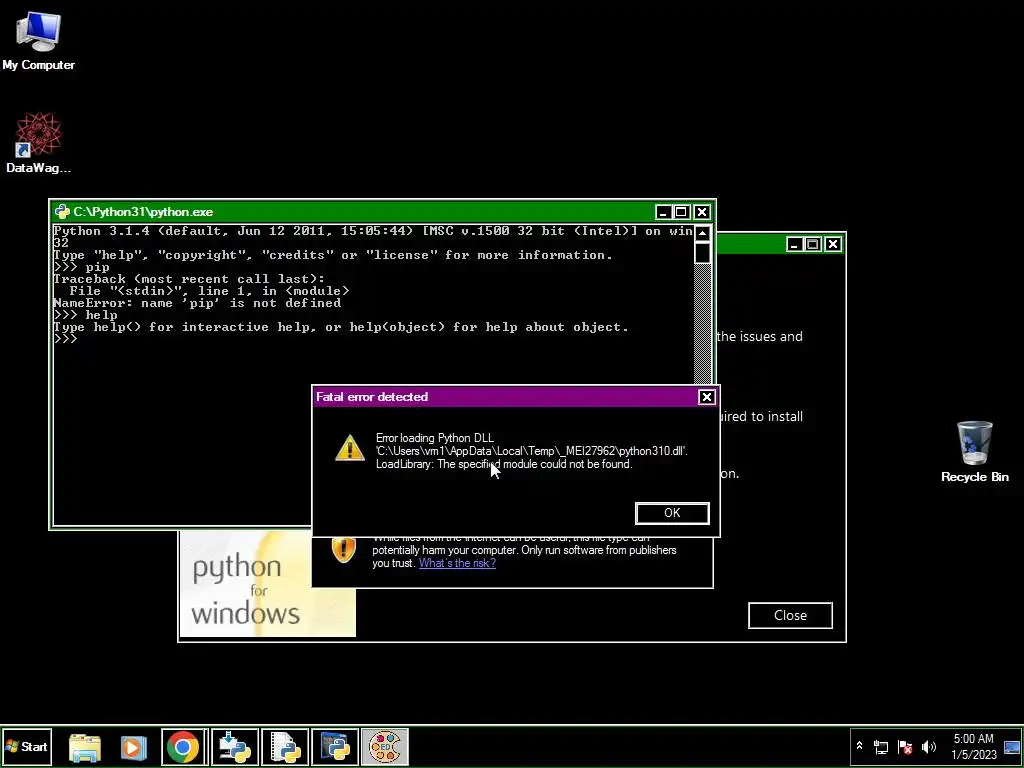The image size is (1024, 768).
Task: Click the security shield warning icon
Action: [x=344, y=551]
